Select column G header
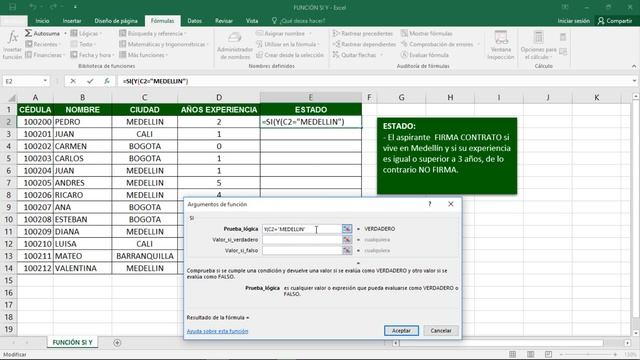Image resolution: width=640 pixels, height=360 pixels. 402,97
